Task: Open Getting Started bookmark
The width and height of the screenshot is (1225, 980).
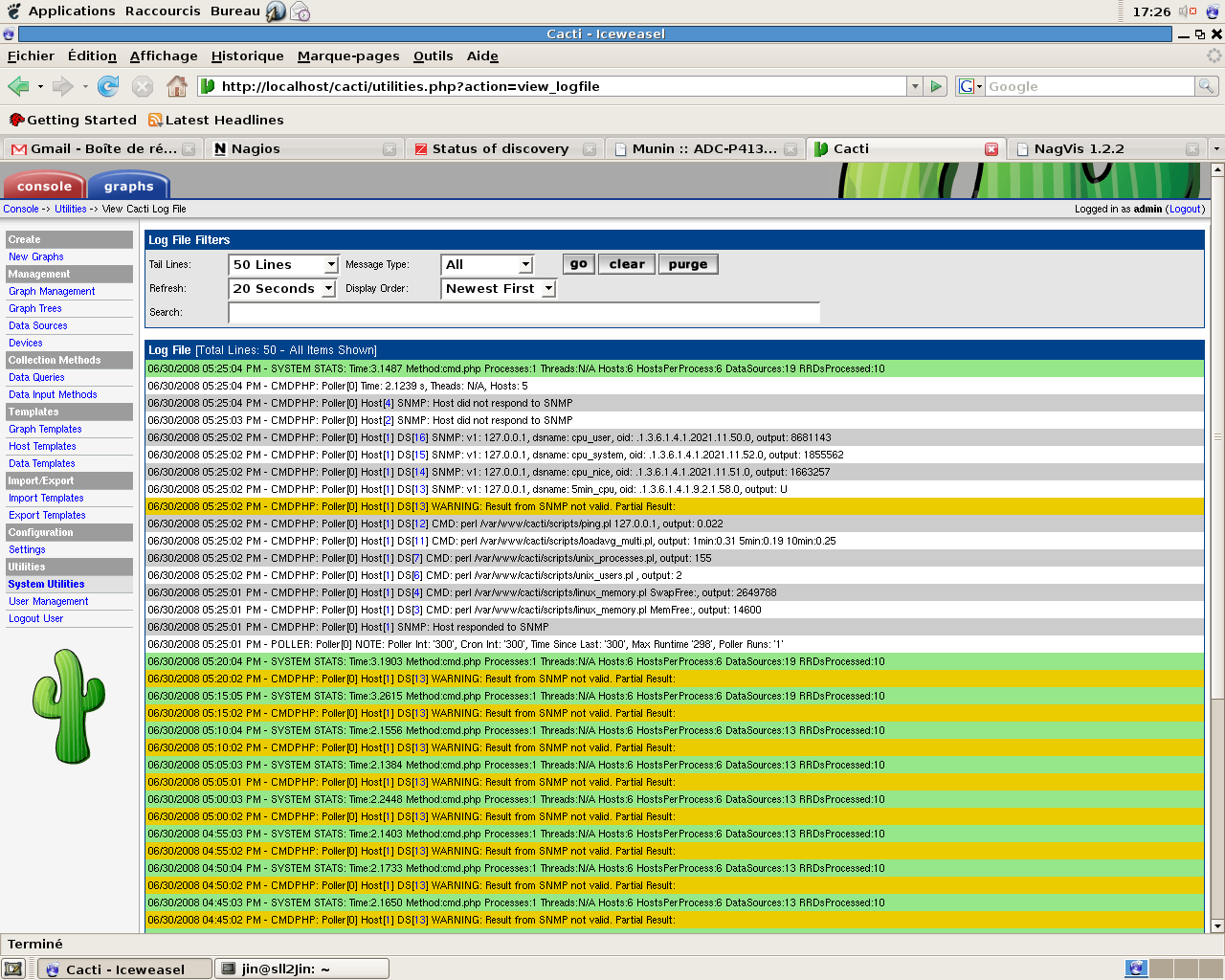Action: click(x=73, y=120)
